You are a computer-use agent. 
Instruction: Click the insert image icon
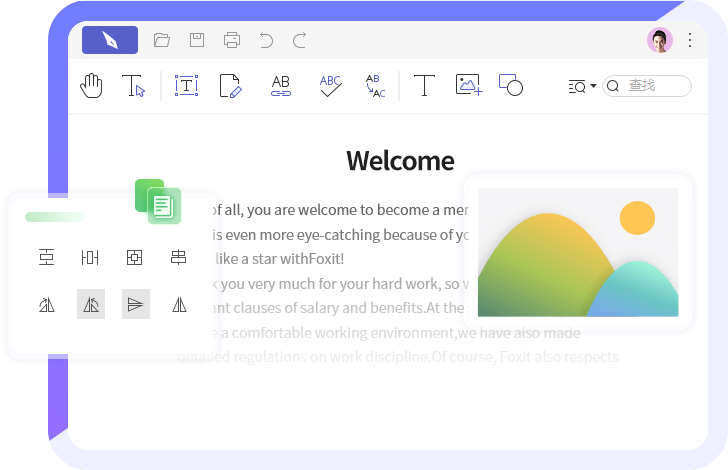click(469, 86)
